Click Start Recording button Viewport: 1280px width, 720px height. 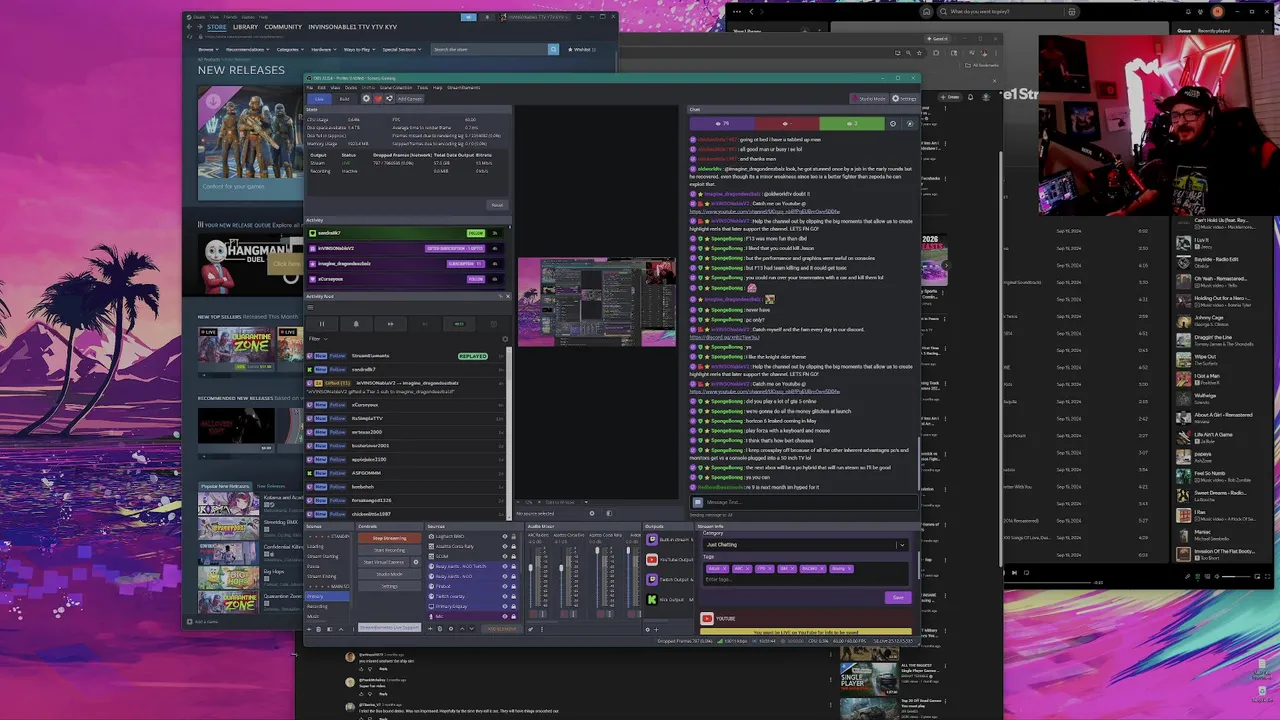coord(390,550)
